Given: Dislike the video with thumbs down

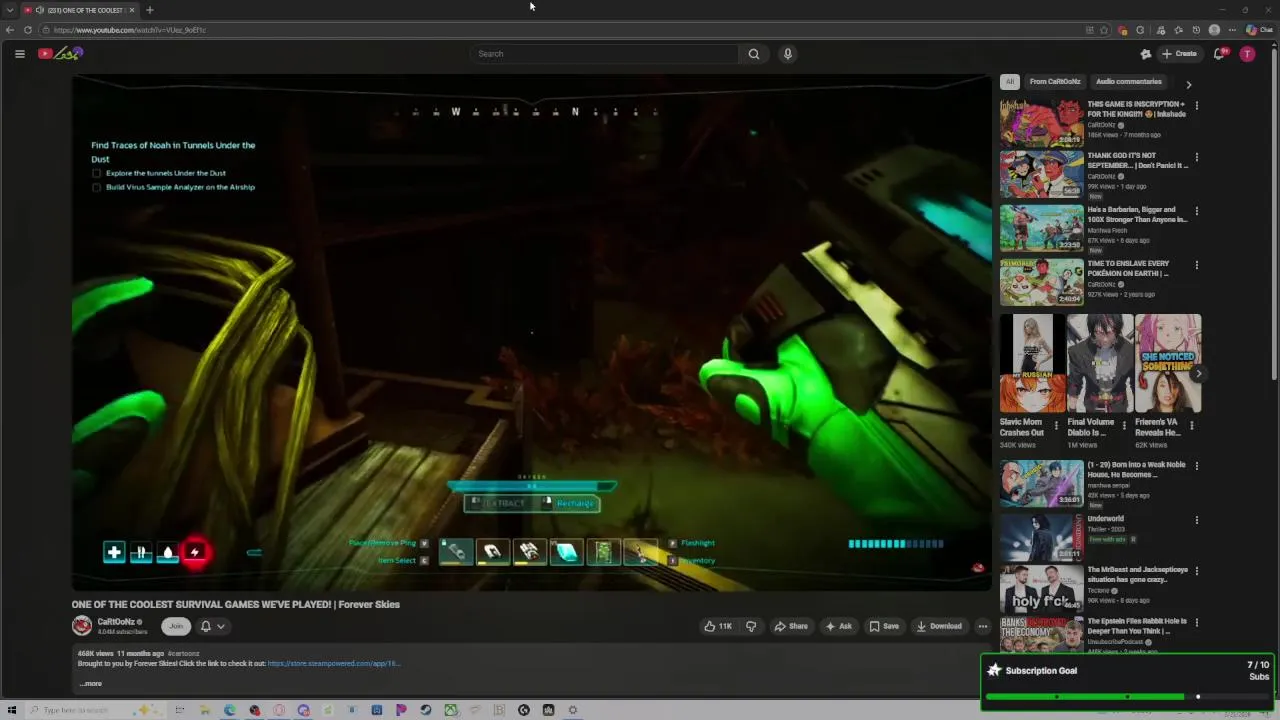Looking at the screenshot, I should 751,626.
